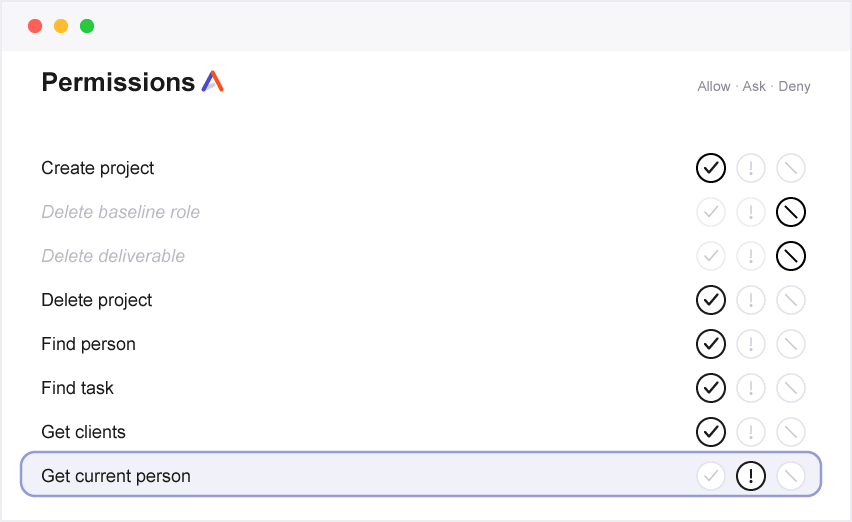Set Get clients to Deny
852x522 pixels.
(x=791, y=432)
